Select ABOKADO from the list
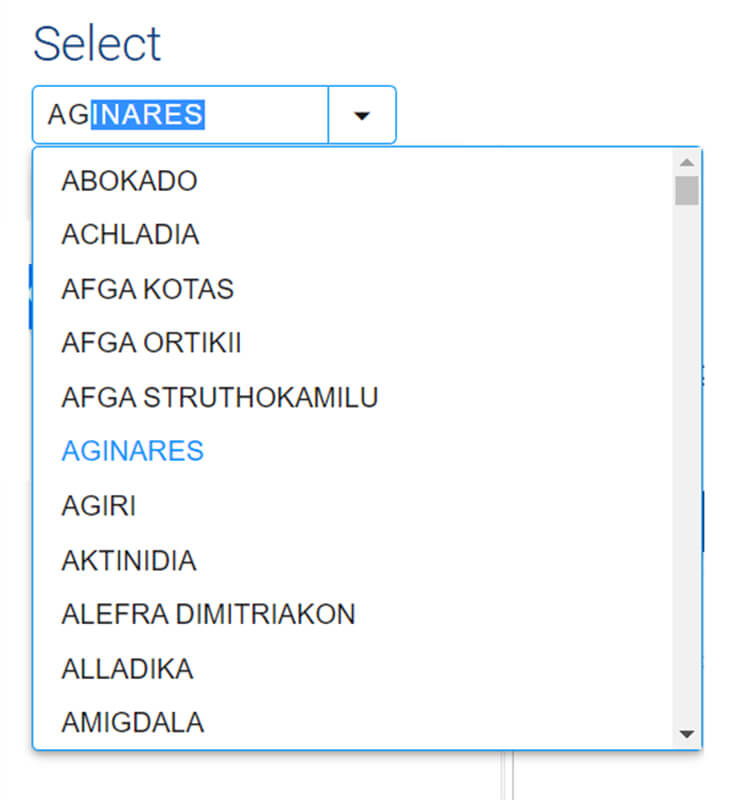Image resolution: width=749 pixels, height=800 pixels. 130,181
